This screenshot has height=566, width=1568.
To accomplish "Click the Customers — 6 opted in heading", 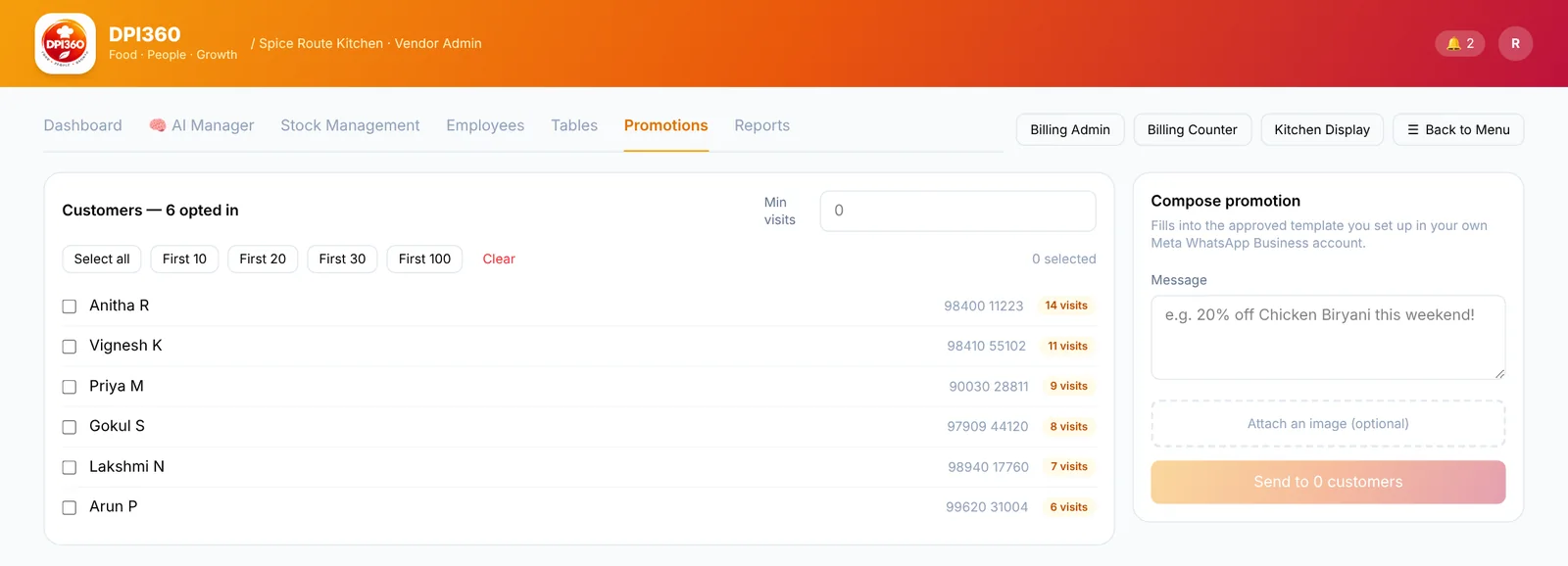I will 150,211.
